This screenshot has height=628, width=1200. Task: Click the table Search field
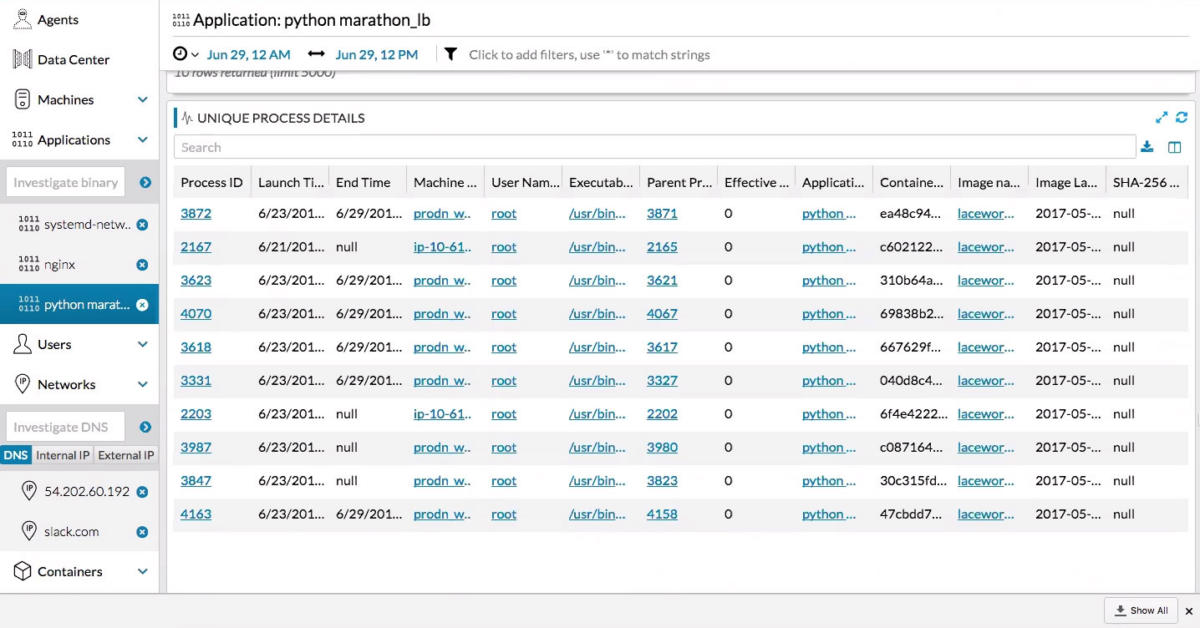655,147
